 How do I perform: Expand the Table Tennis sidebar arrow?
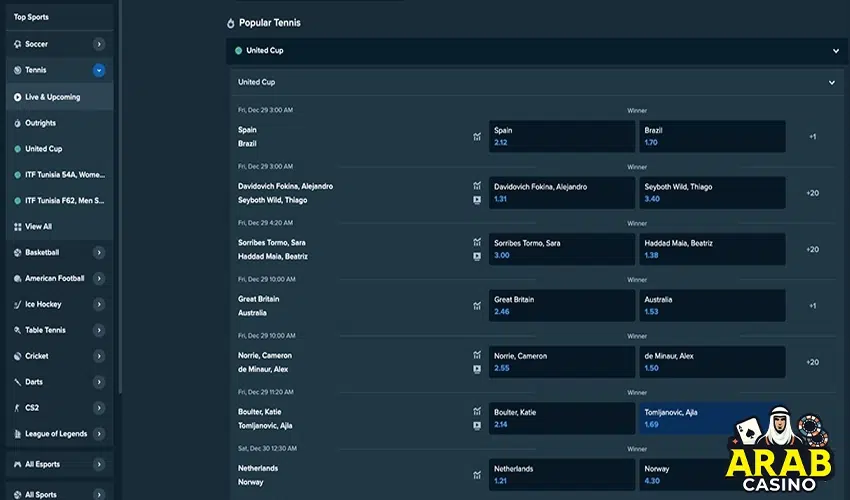(99, 330)
